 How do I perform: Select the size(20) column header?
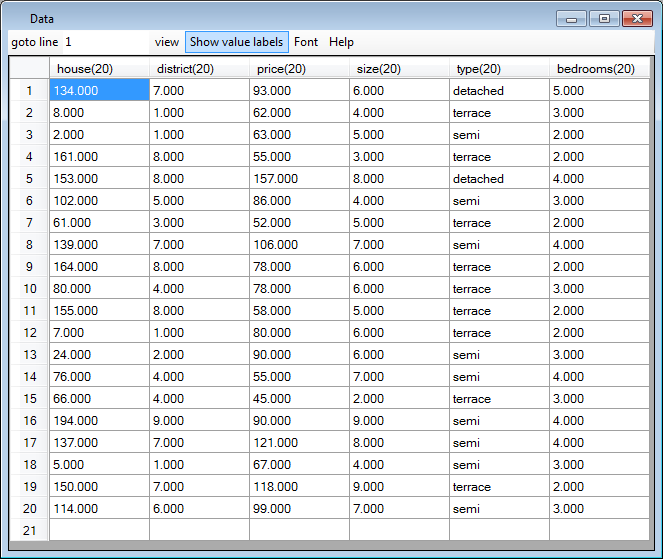(x=399, y=69)
